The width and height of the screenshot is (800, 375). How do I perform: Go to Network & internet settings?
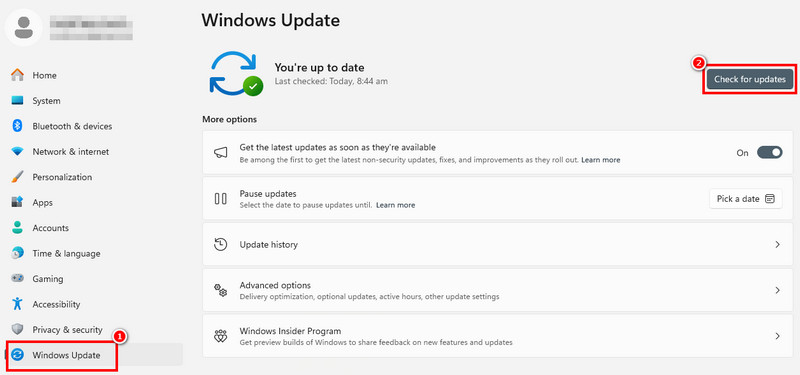[x=71, y=152]
